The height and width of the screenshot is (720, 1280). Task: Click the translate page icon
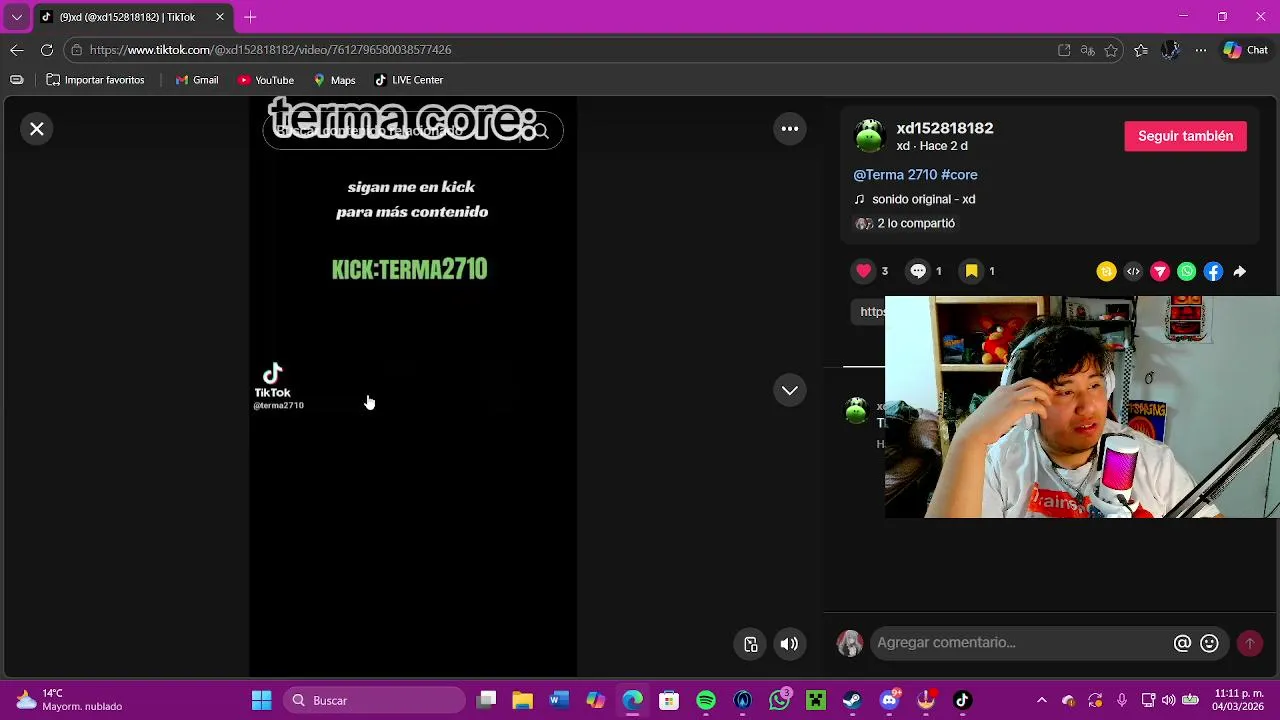[x=1088, y=50]
